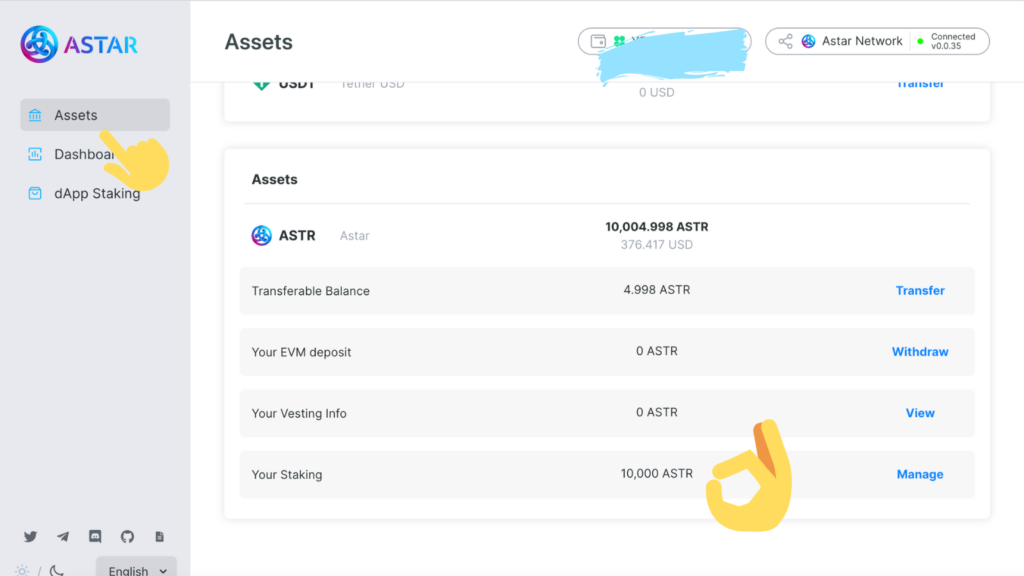The width and height of the screenshot is (1024, 576).
Task: Click the 10,000 ASTR staking amount
Action: [x=656, y=474]
